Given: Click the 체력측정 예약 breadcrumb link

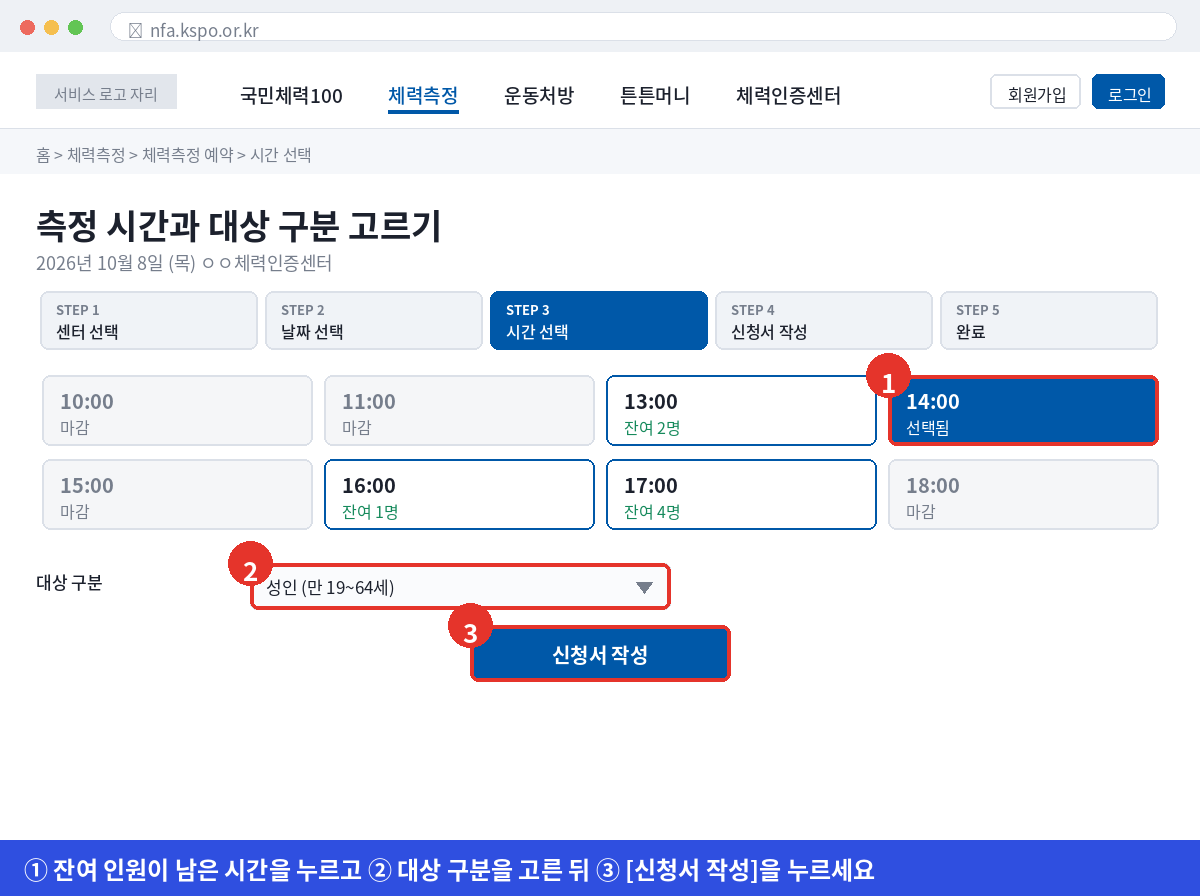Looking at the screenshot, I should pos(188,155).
